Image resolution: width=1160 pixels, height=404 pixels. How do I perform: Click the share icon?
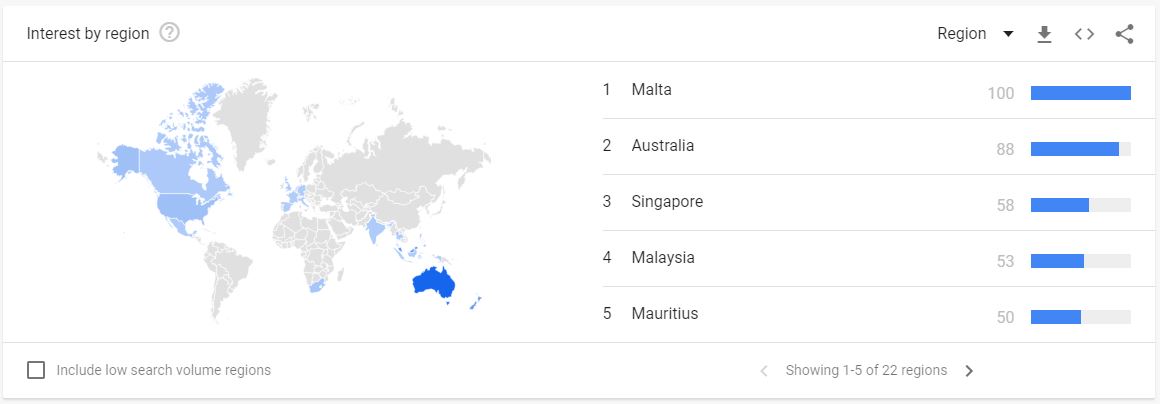1124,34
